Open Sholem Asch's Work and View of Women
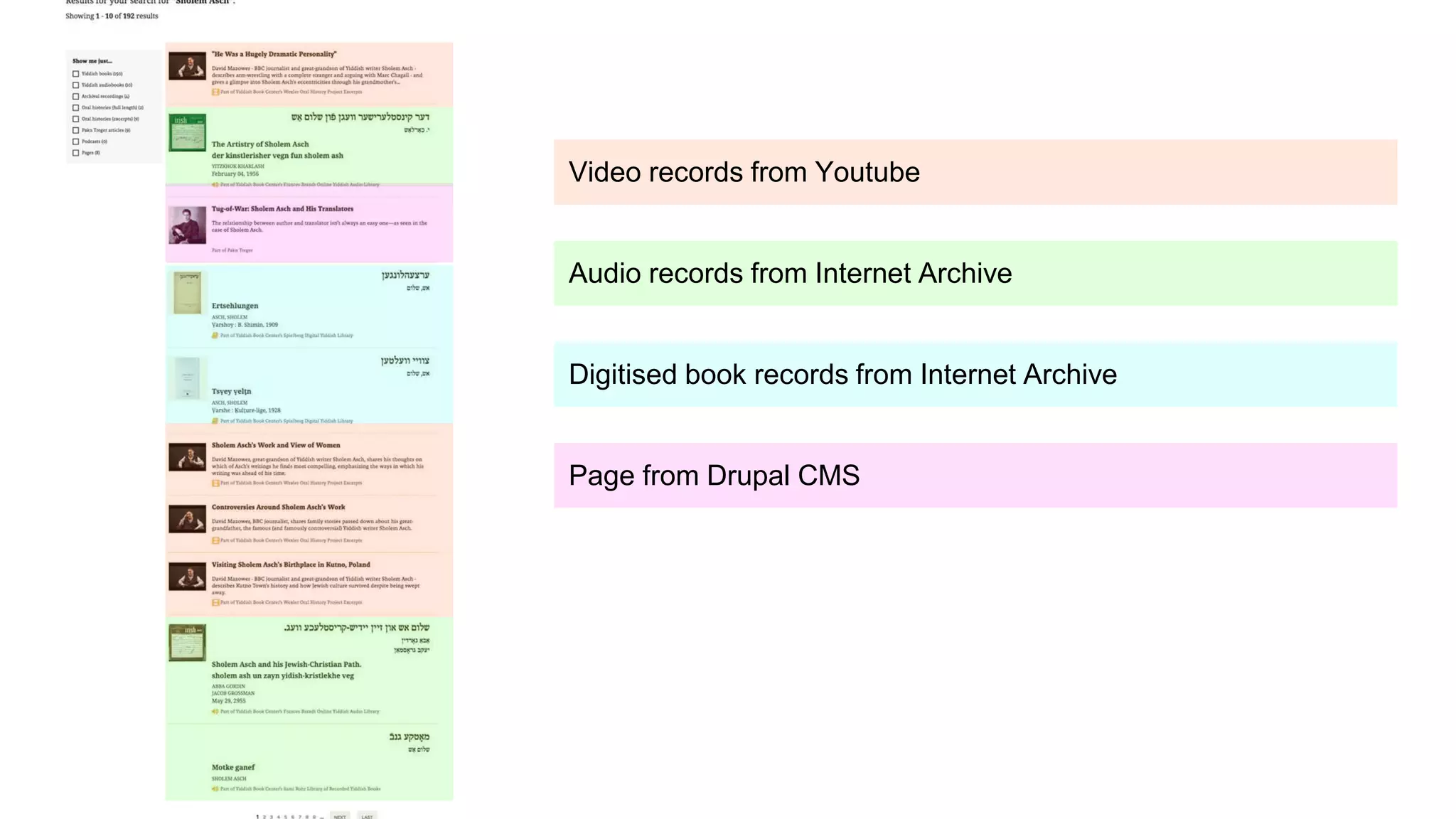 (276, 446)
